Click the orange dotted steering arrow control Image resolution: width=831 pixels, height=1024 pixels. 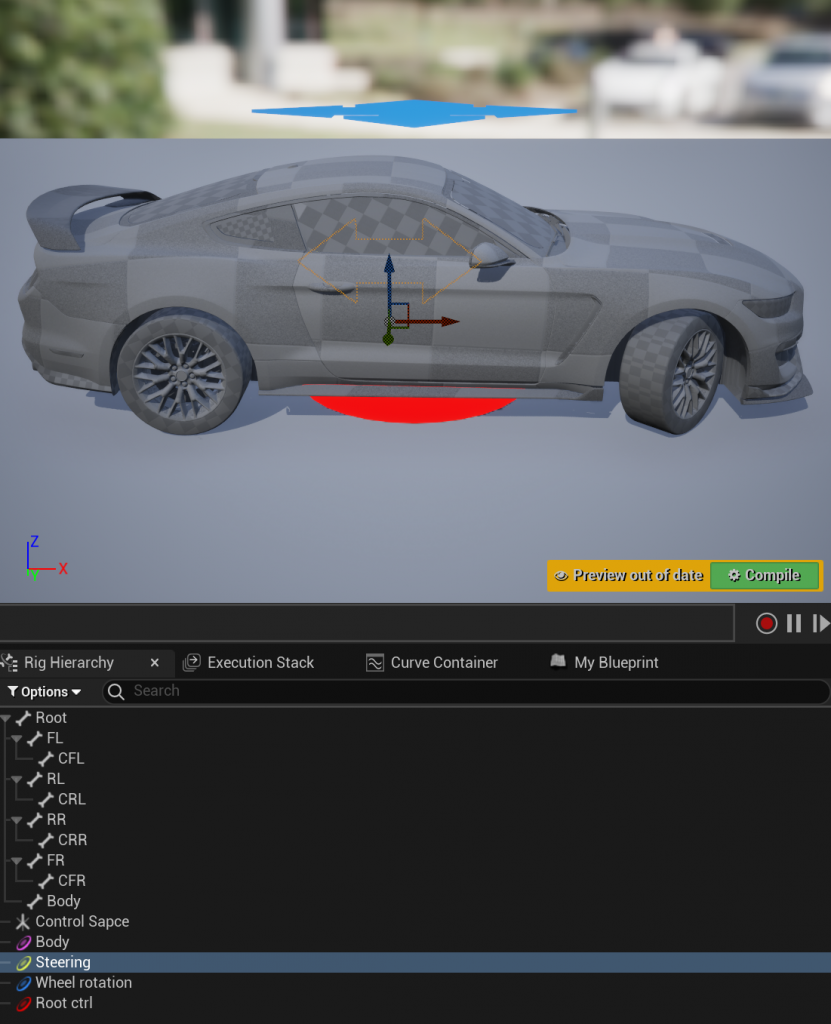pos(390,261)
